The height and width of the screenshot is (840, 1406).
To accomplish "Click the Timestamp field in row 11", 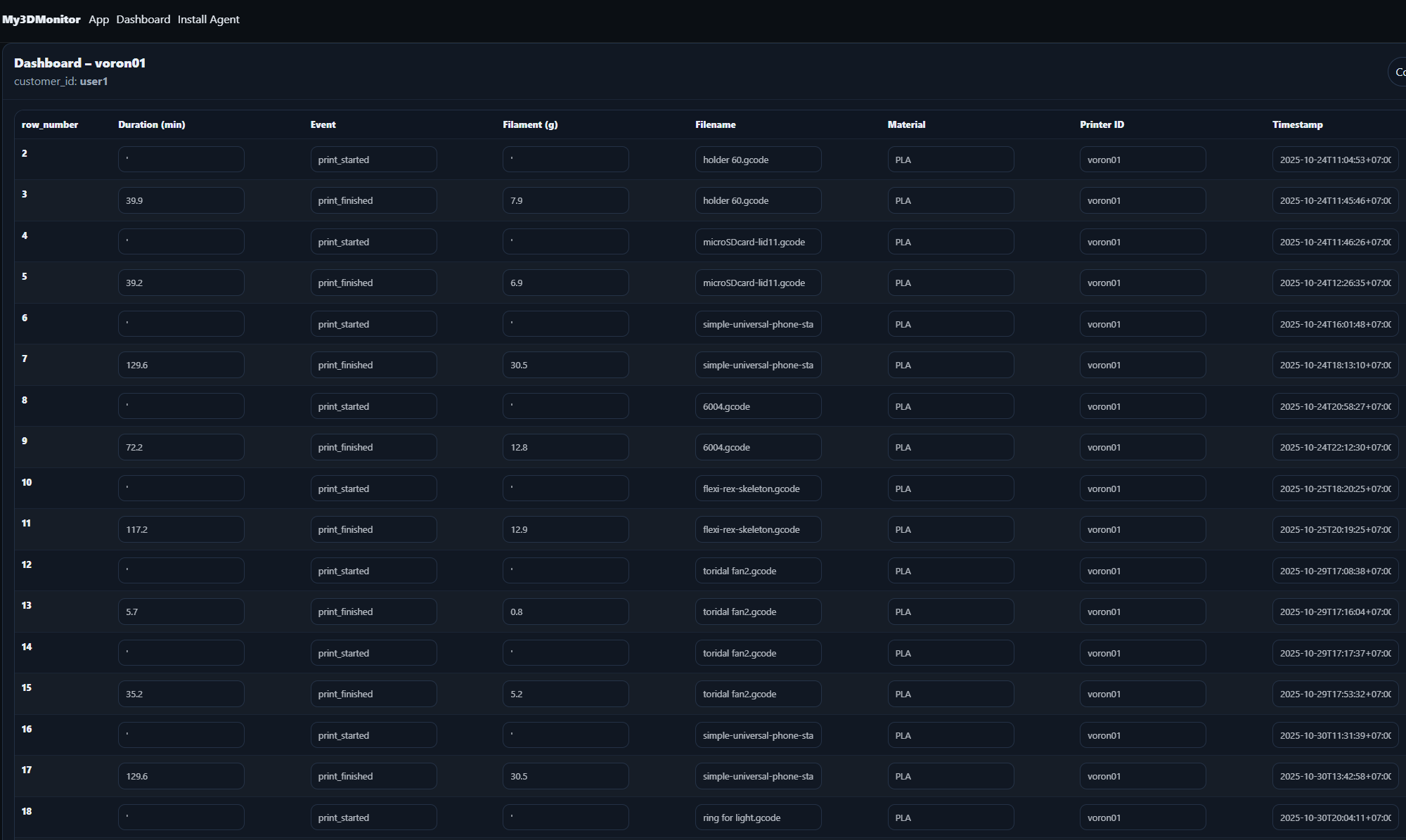I will tap(1335, 529).
